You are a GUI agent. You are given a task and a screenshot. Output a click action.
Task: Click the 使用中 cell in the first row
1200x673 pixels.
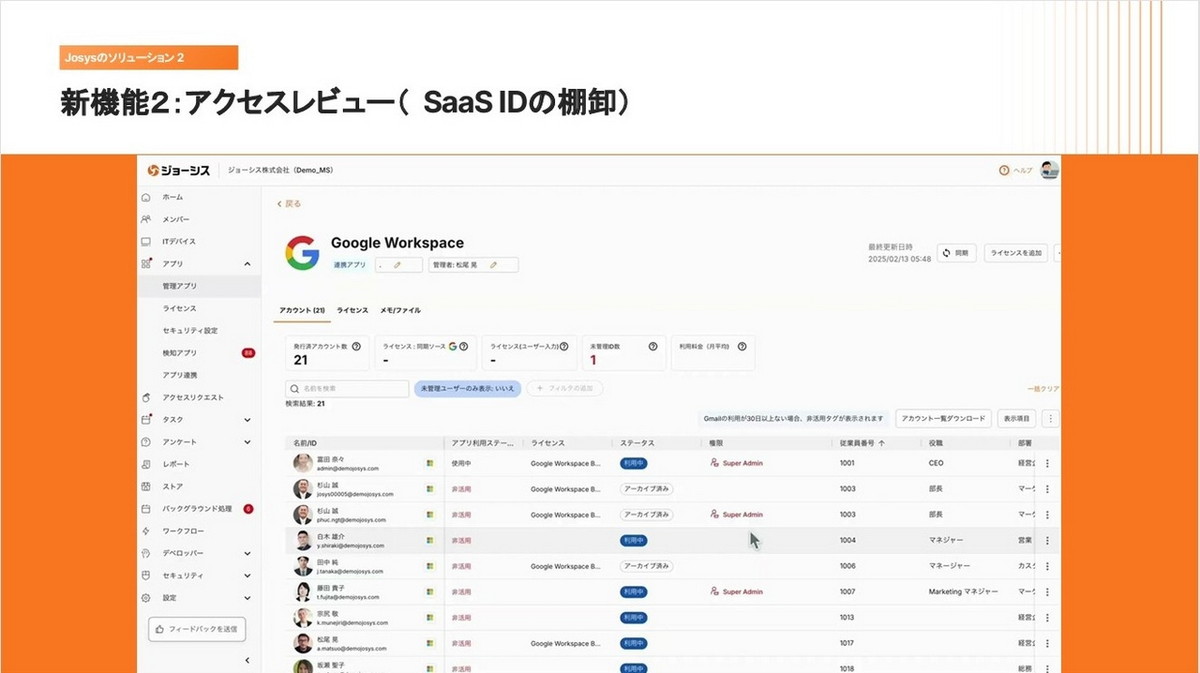click(x=460, y=464)
